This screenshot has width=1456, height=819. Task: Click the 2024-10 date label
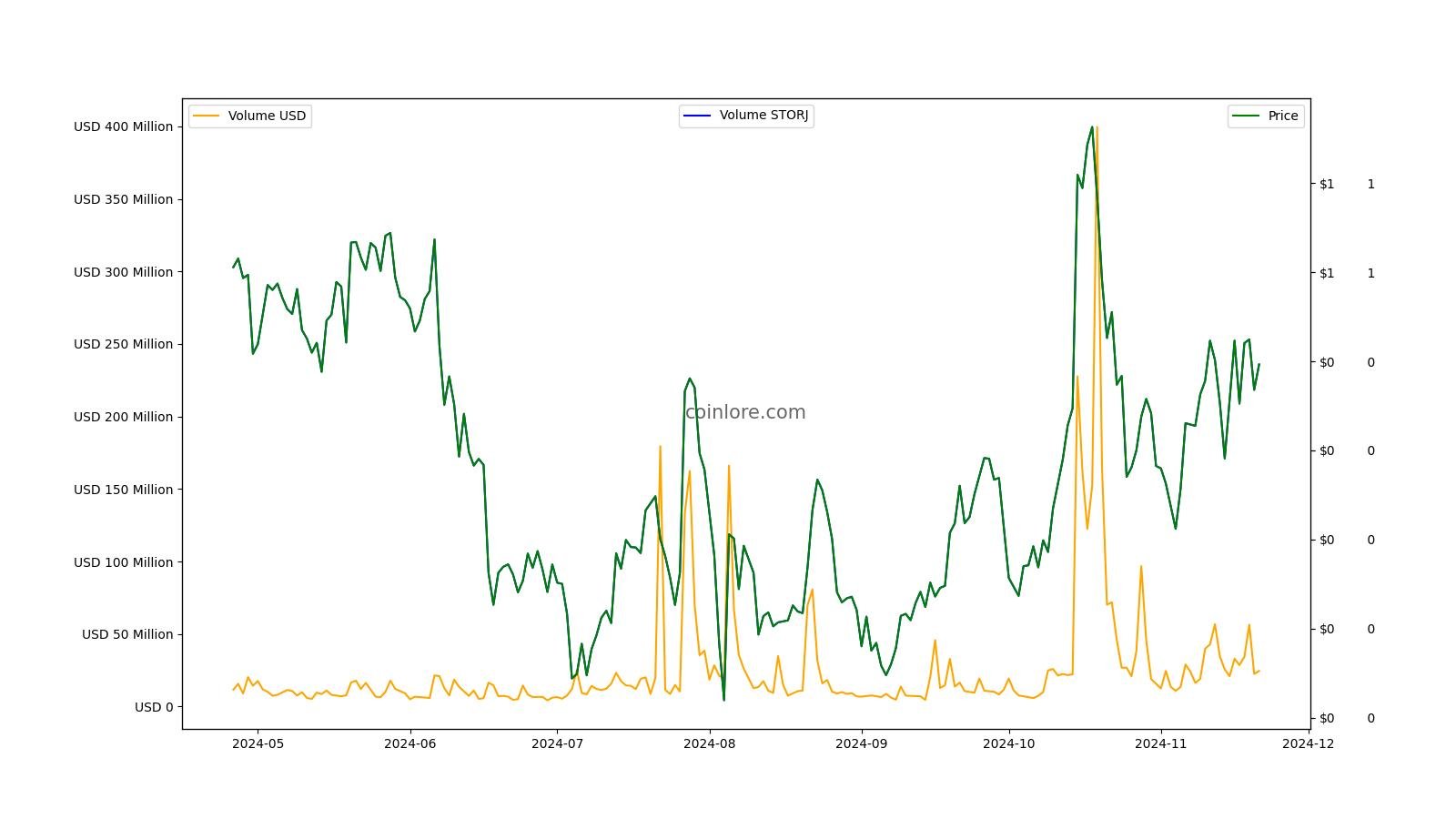point(1008,743)
